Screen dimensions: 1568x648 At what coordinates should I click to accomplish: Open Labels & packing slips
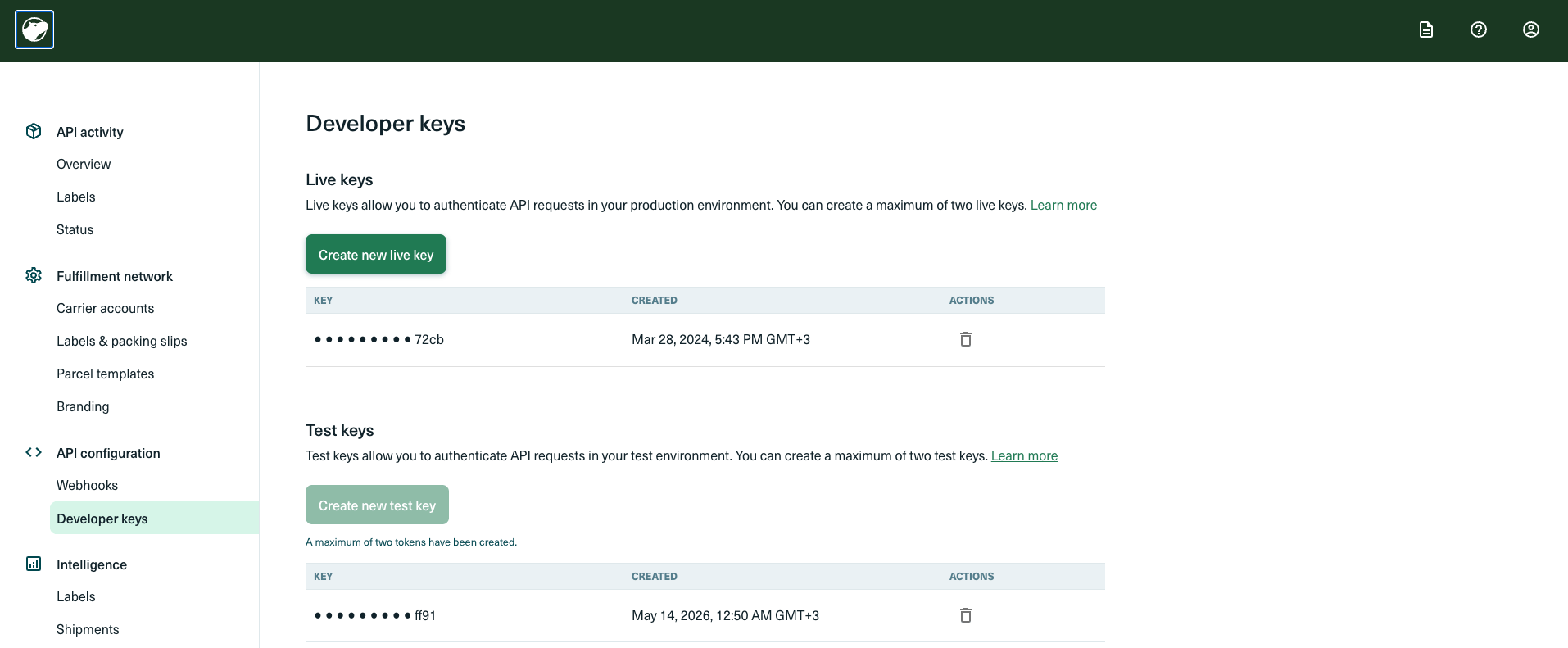point(122,341)
